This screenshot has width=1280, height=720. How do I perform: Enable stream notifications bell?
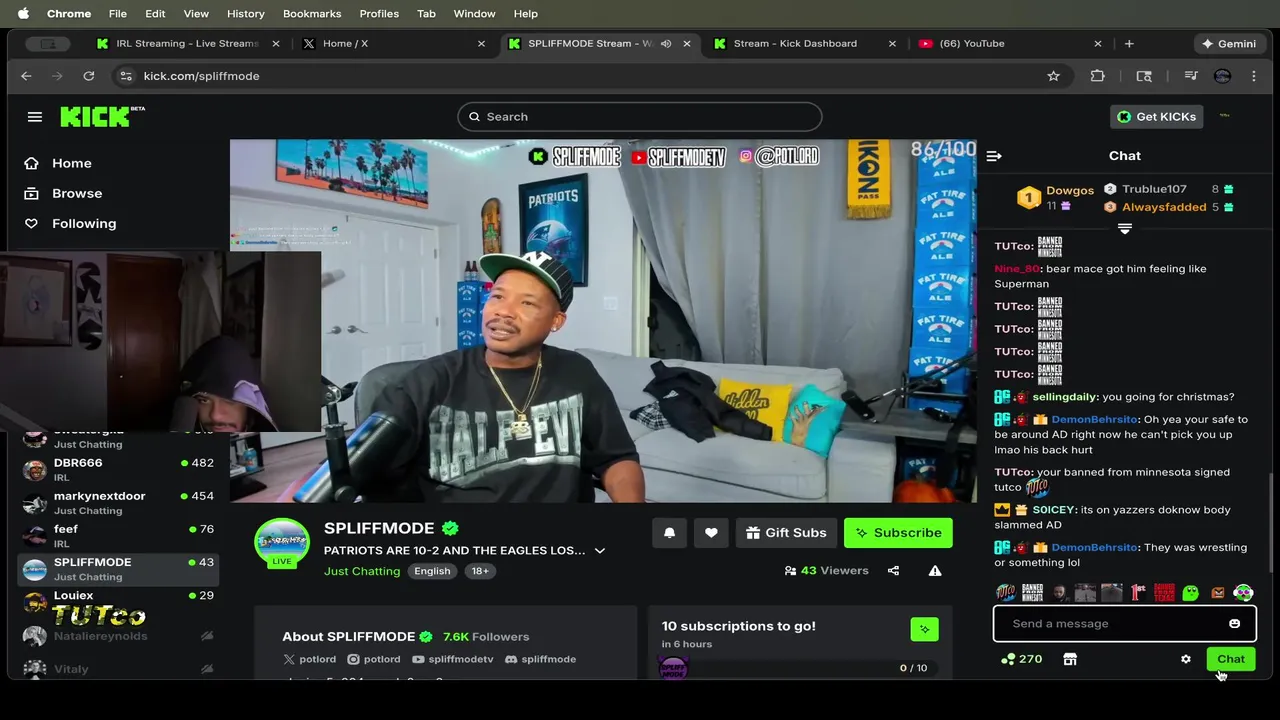[x=670, y=533]
